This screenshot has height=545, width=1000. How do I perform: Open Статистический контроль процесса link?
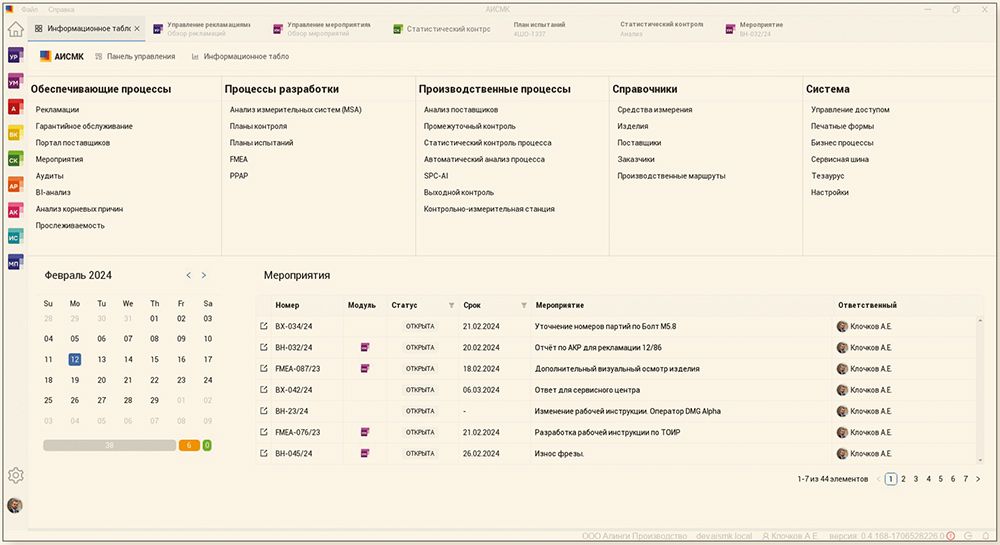pyautogui.click(x=487, y=143)
